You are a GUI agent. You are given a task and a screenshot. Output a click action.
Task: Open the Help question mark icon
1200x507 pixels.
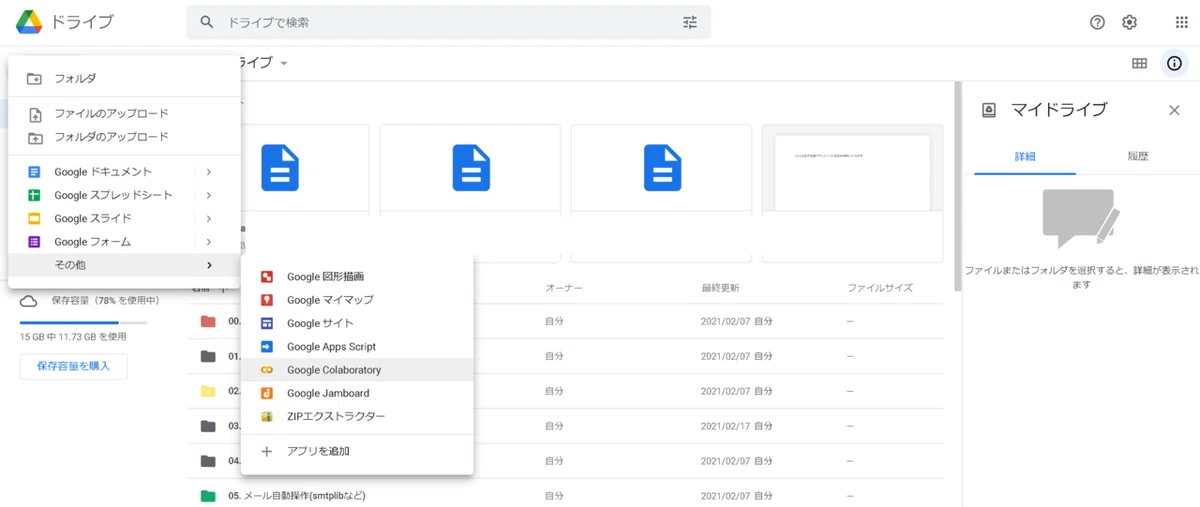click(1097, 22)
